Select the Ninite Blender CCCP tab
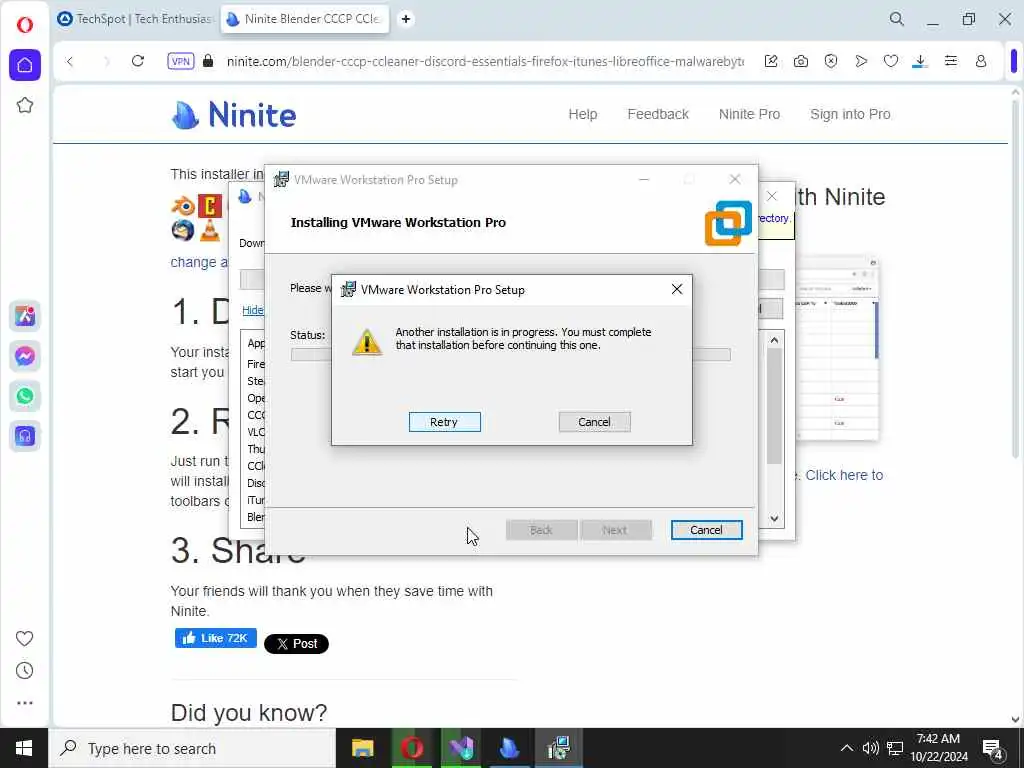The width and height of the screenshot is (1024, 768). tap(305, 19)
